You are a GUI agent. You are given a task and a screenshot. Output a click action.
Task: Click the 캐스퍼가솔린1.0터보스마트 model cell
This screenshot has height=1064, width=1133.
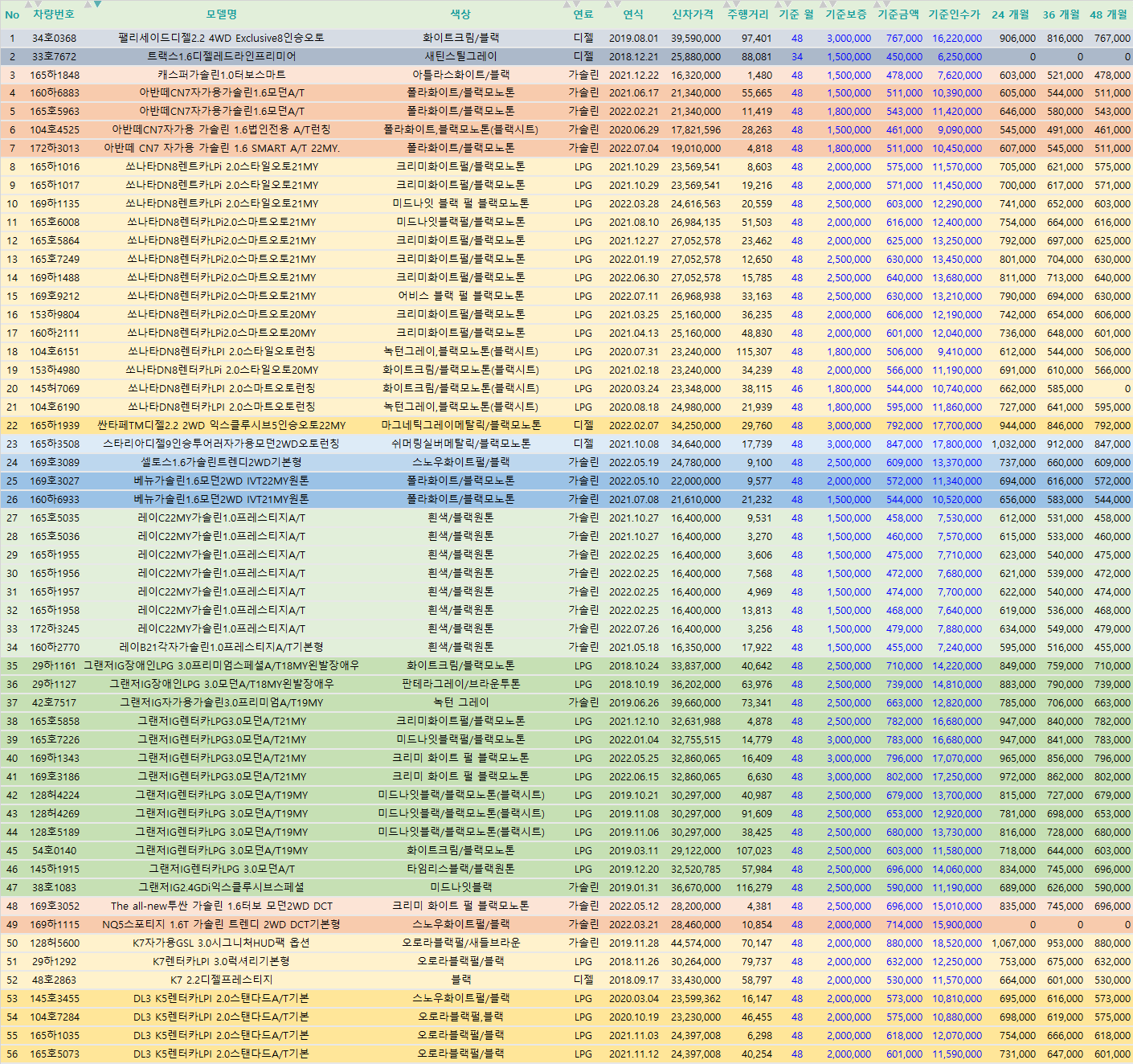pos(221,75)
